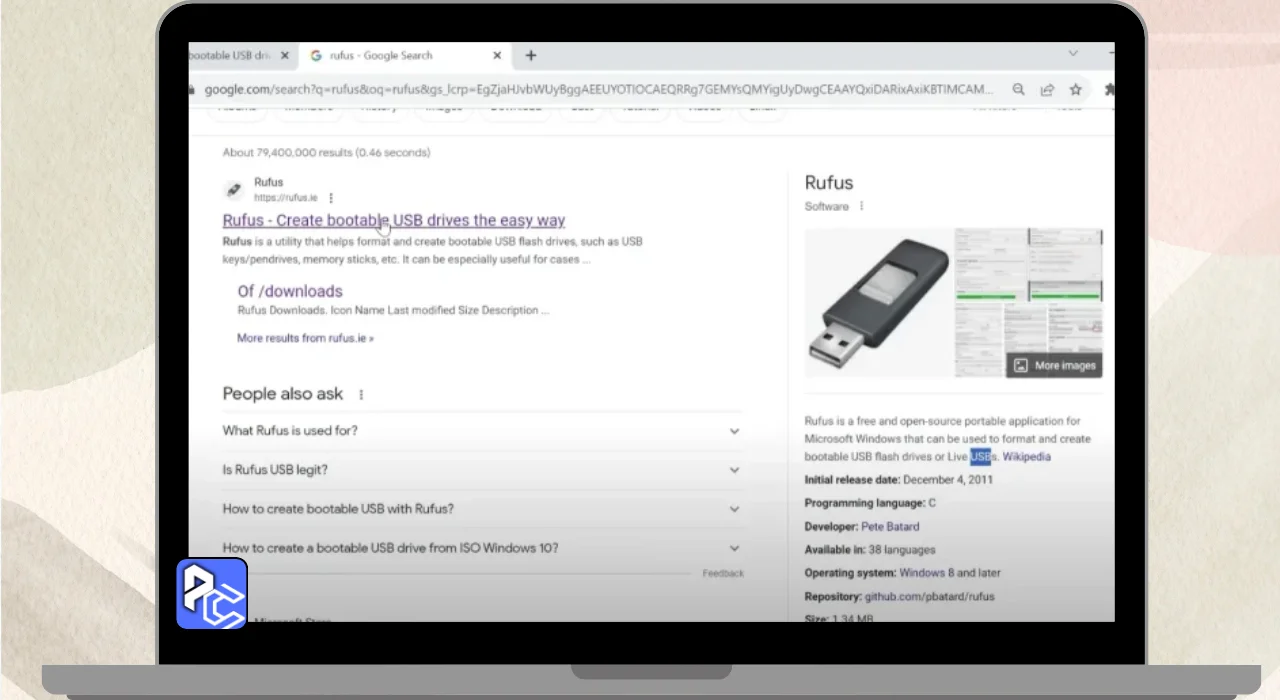Open 'Rufus - Create bootable USB drives' result link
The image size is (1280, 700).
point(393,221)
